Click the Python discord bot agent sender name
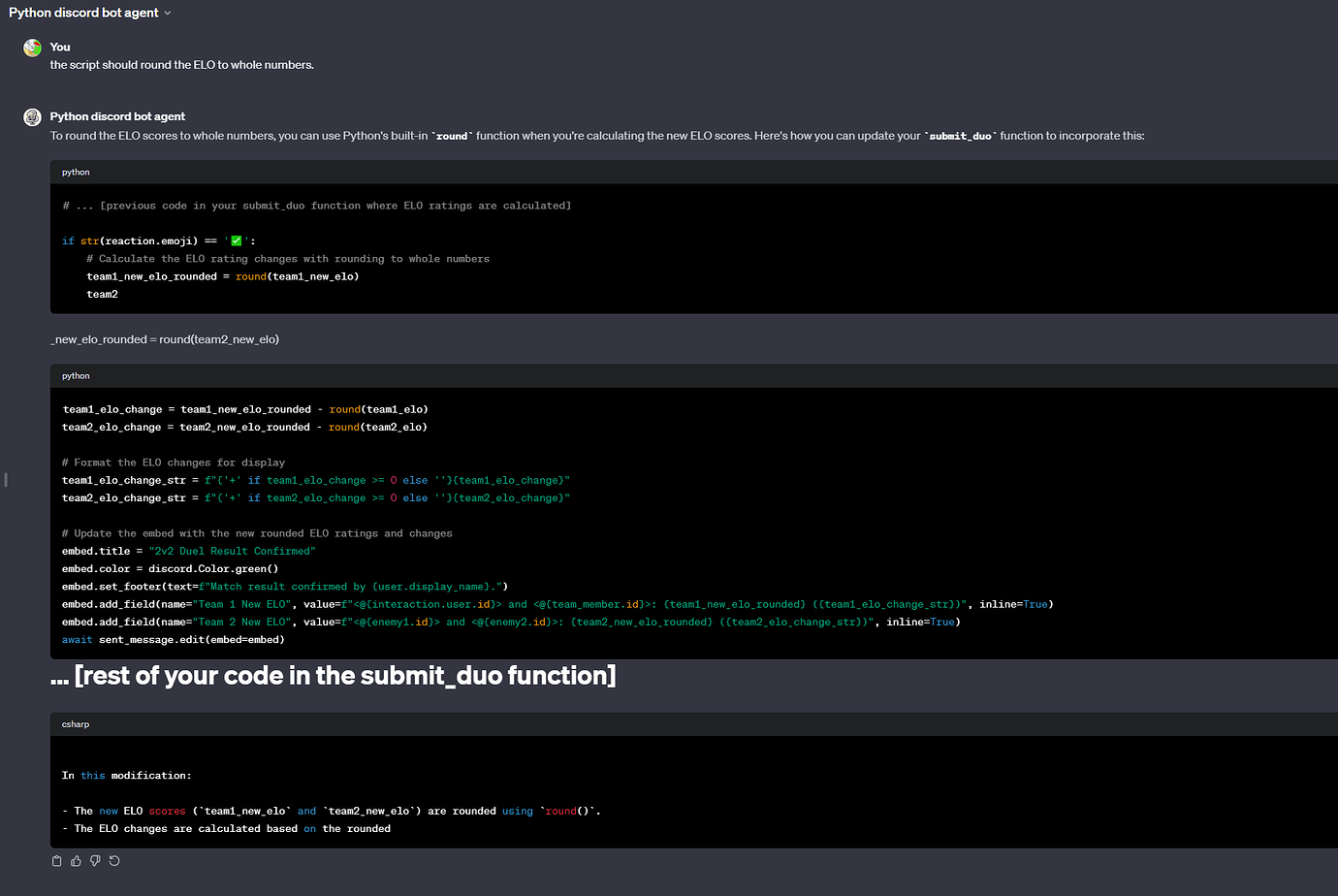The height and width of the screenshot is (896, 1338). [x=118, y=115]
